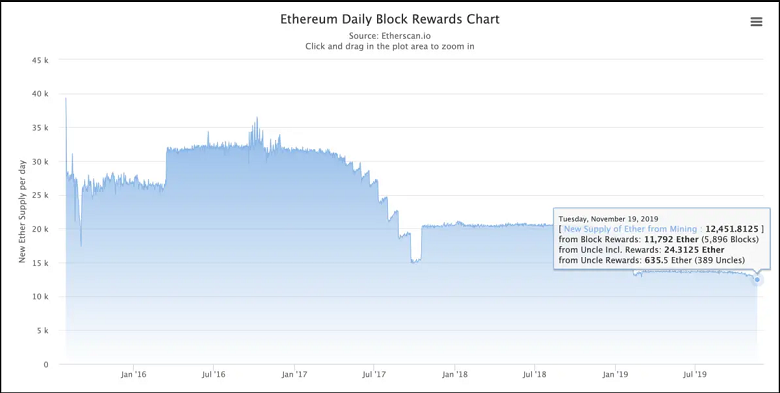Select the Jan '17 x-axis label
780x393 pixels.
tap(294, 374)
